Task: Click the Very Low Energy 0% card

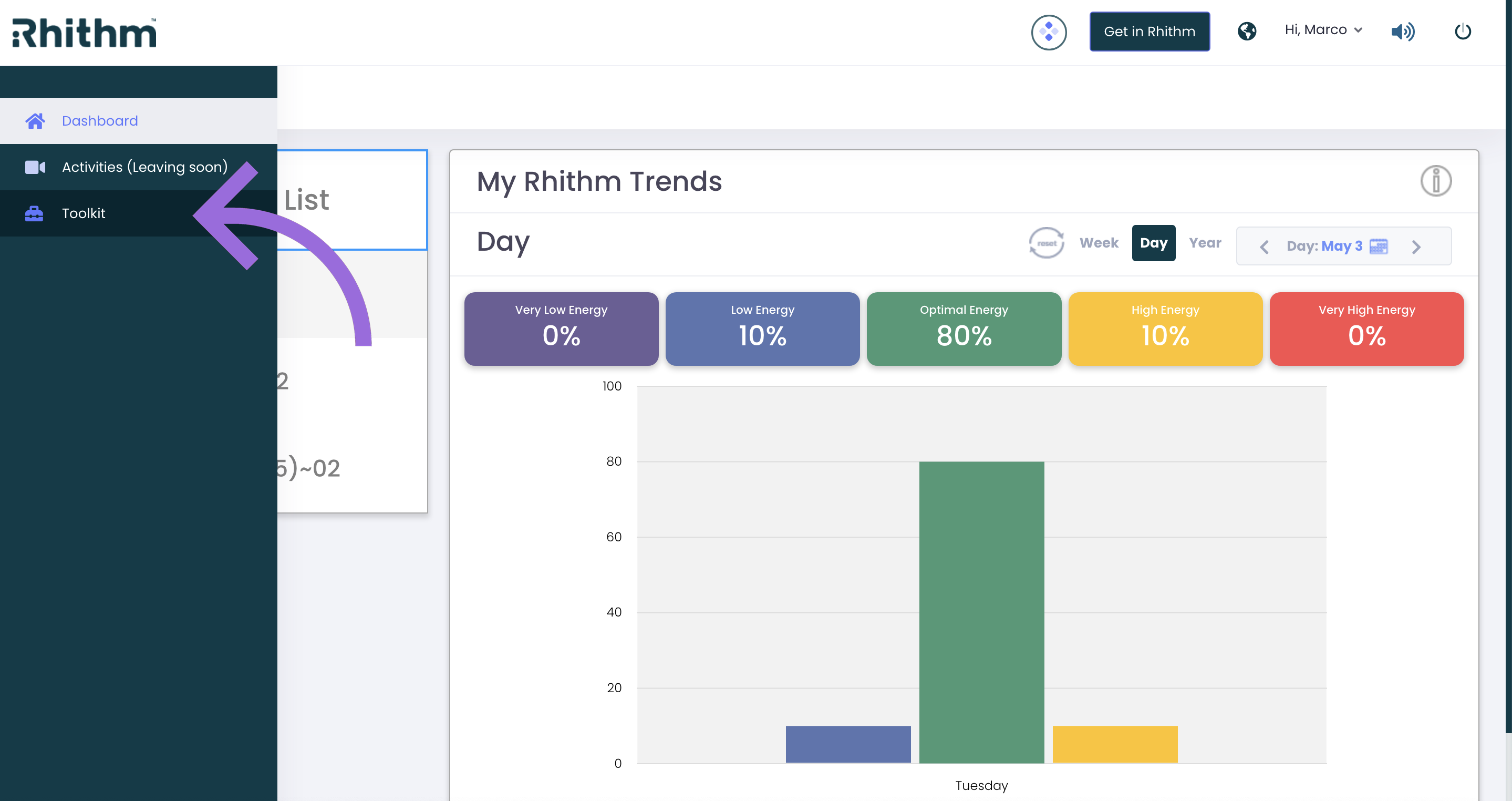Action: pyautogui.click(x=561, y=329)
